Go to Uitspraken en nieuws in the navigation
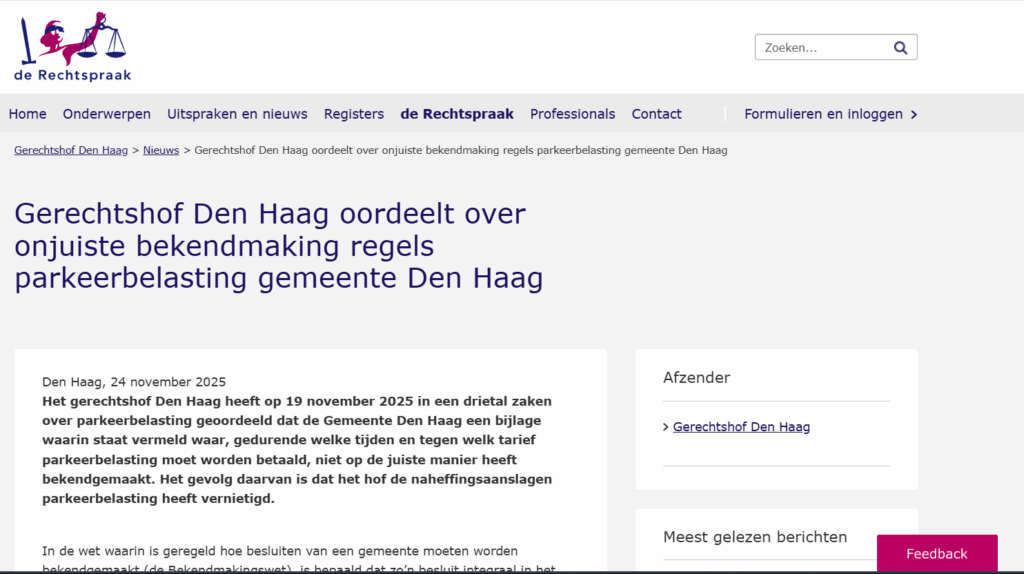 [237, 114]
